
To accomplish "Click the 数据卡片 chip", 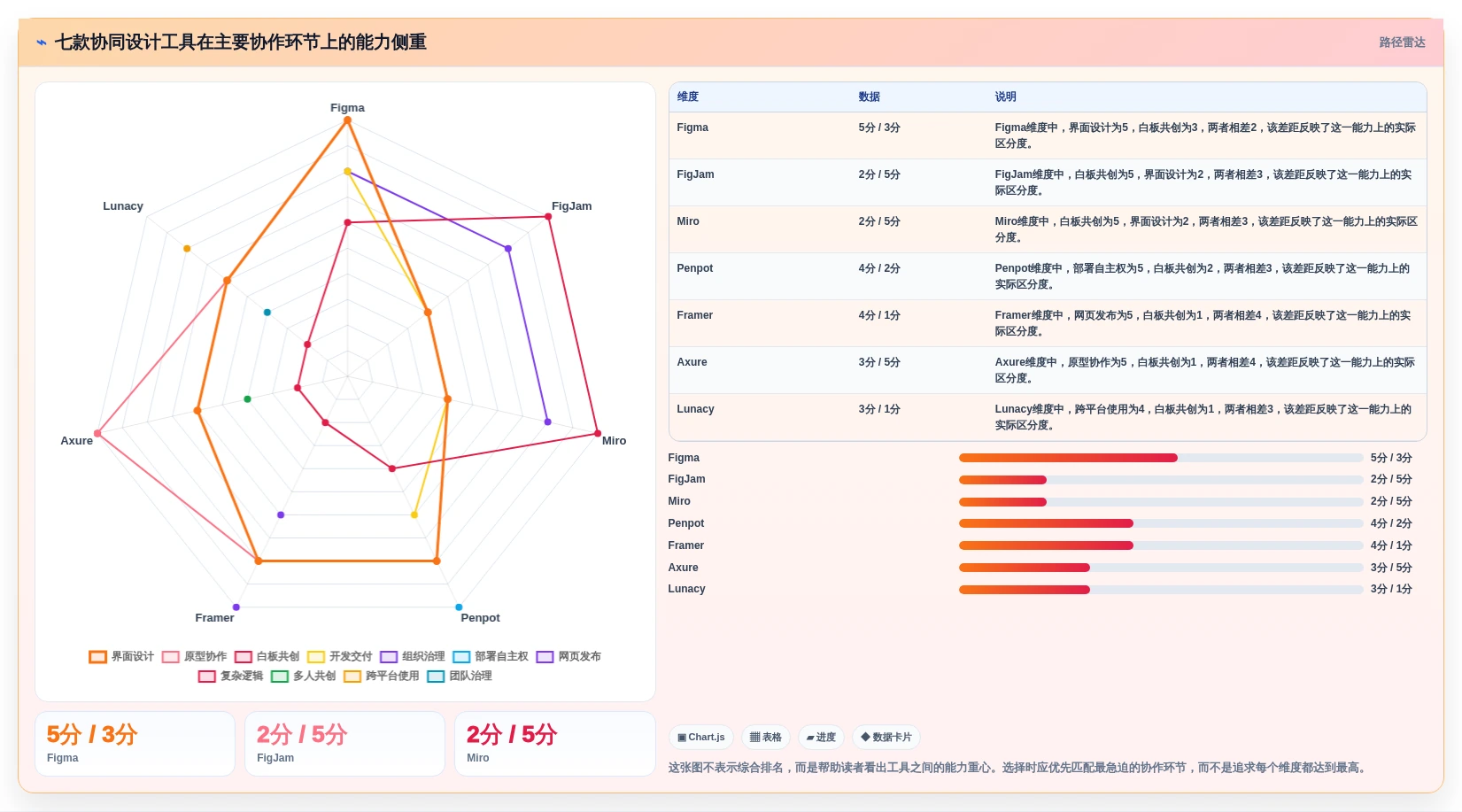I will pos(886,737).
